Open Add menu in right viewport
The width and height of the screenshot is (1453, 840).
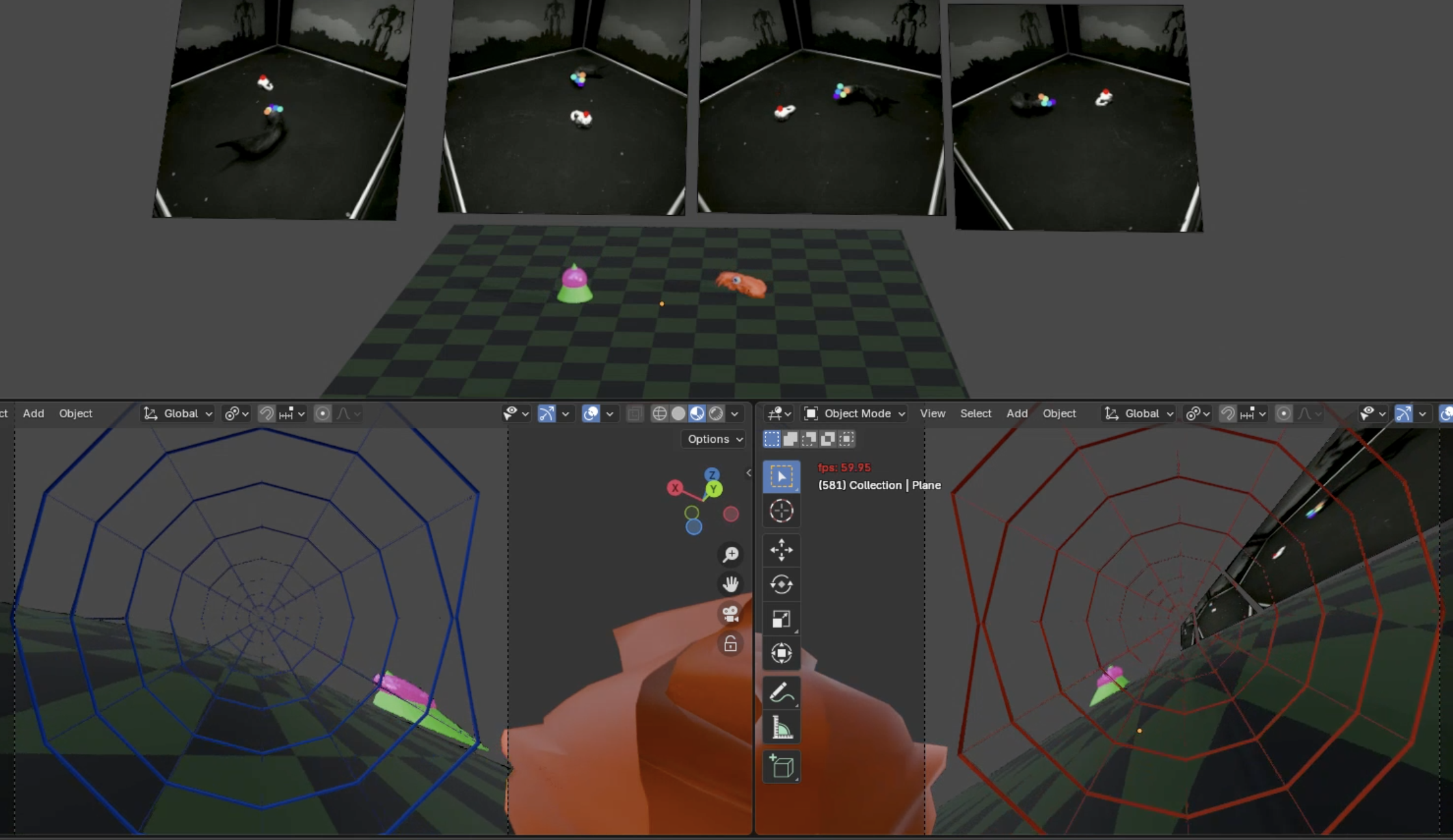click(1017, 413)
